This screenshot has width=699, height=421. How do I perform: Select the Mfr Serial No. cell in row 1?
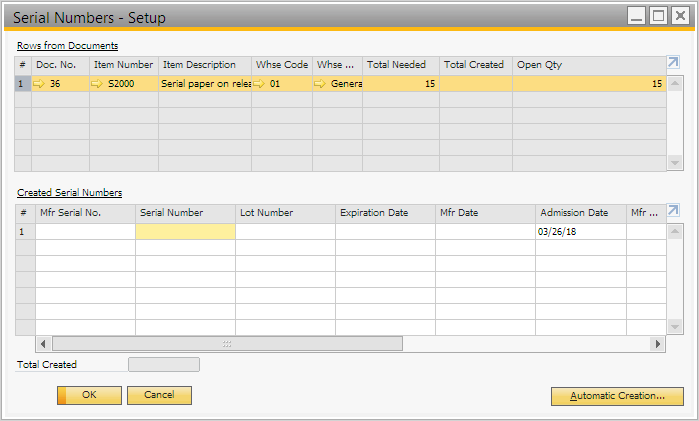85,231
